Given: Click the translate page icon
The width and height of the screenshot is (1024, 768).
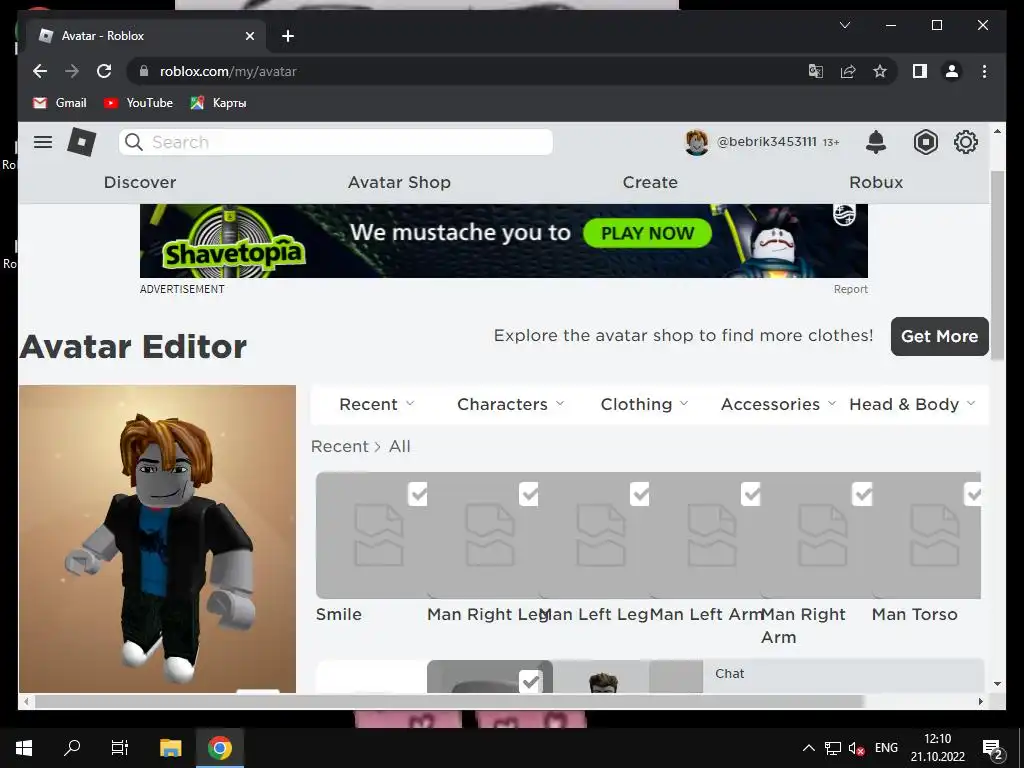Looking at the screenshot, I should 816,71.
